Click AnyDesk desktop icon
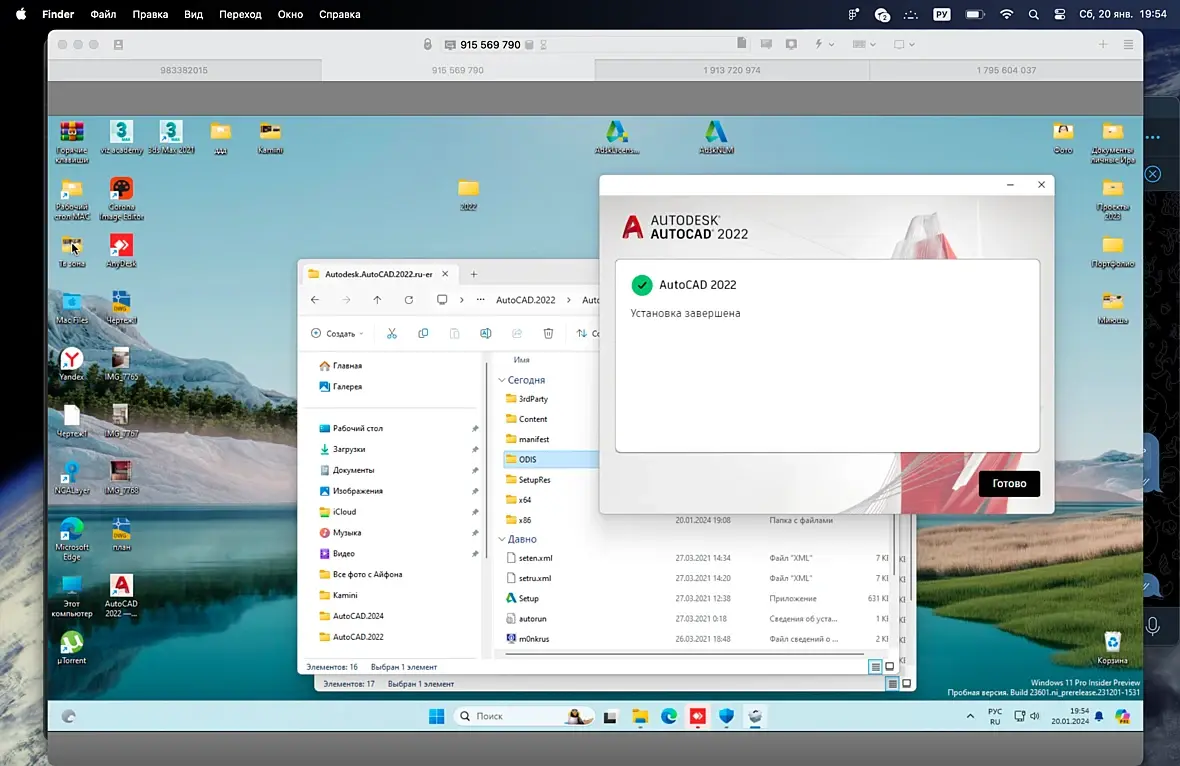 [x=121, y=251]
